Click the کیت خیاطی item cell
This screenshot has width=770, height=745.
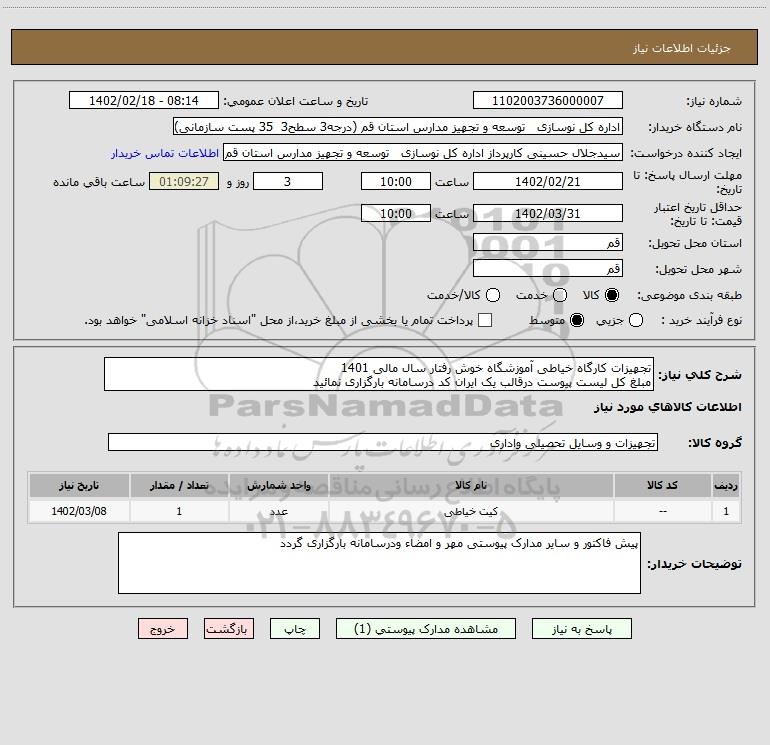tap(471, 511)
